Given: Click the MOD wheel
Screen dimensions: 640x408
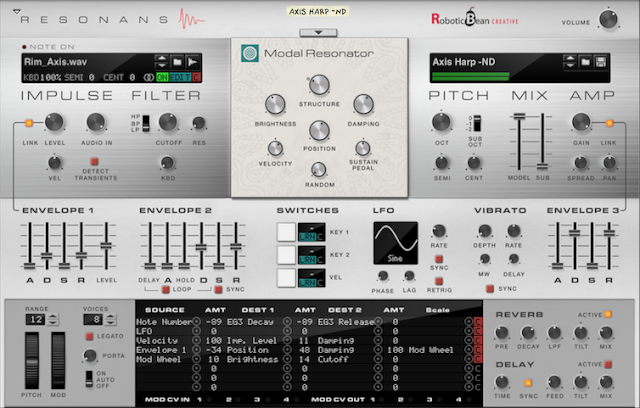Looking at the screenshot, I should (x=58, y=361).
